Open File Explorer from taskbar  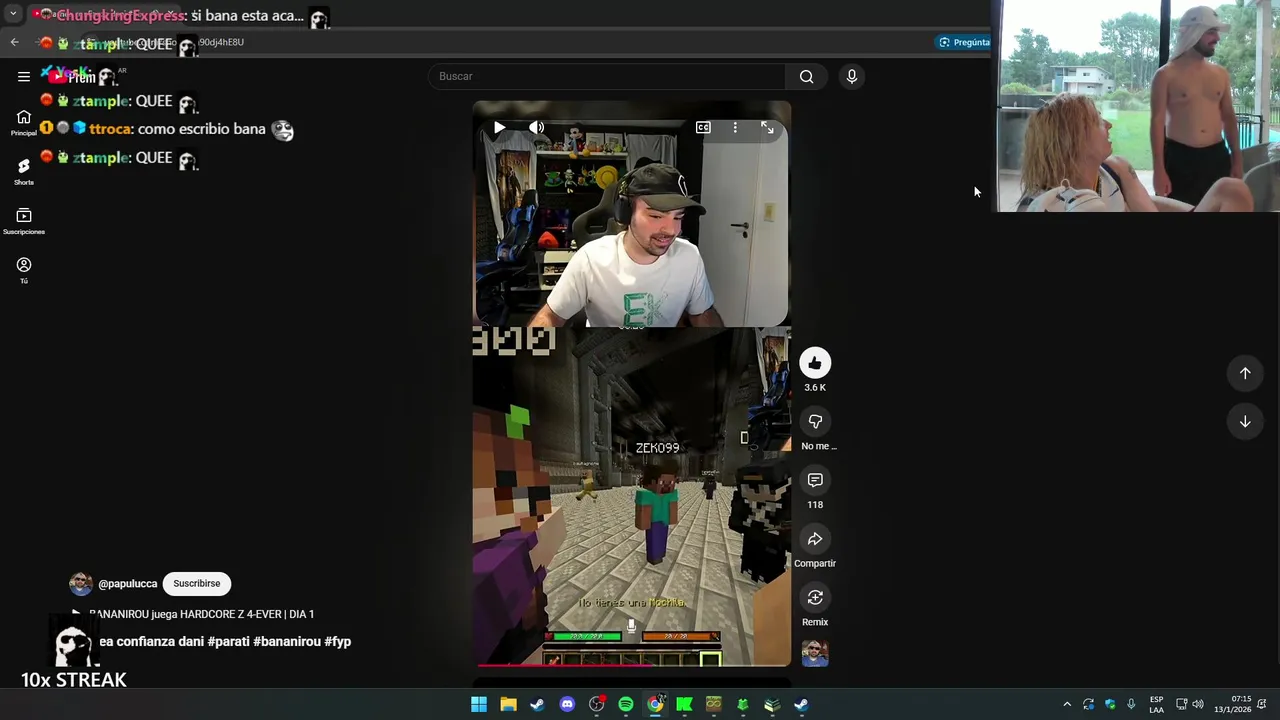[x=508, y=705]
